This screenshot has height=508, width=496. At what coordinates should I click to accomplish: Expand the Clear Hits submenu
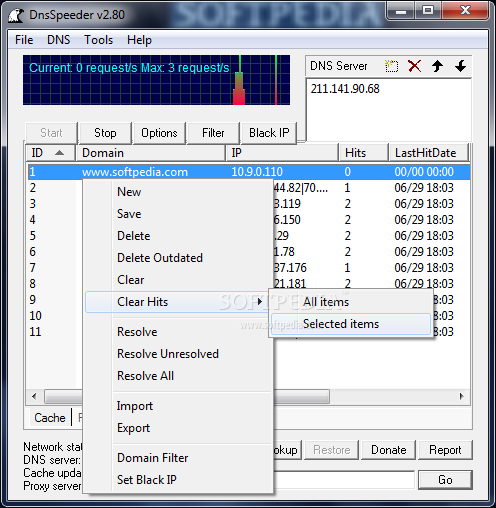177,302
